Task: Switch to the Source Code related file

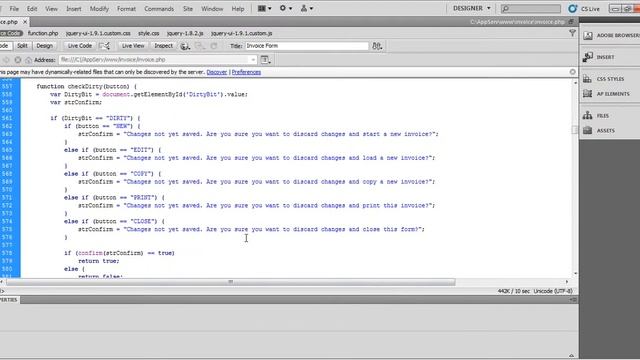Action: point(11,33)
